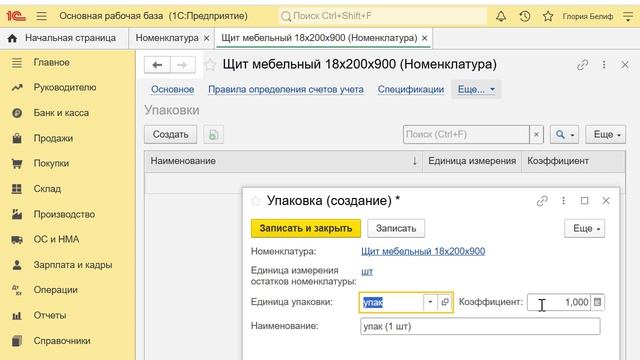Copy link to Щит мебельный page
The width and height of the screenshot is (640, 360).
click(x=582, y=64)
